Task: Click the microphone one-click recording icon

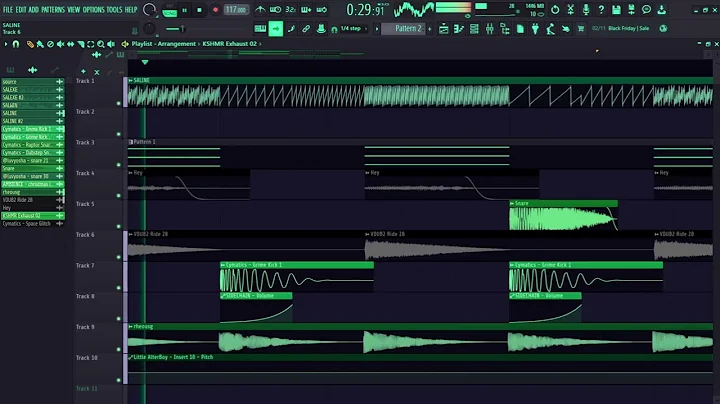Action: [x=585, y=9]
